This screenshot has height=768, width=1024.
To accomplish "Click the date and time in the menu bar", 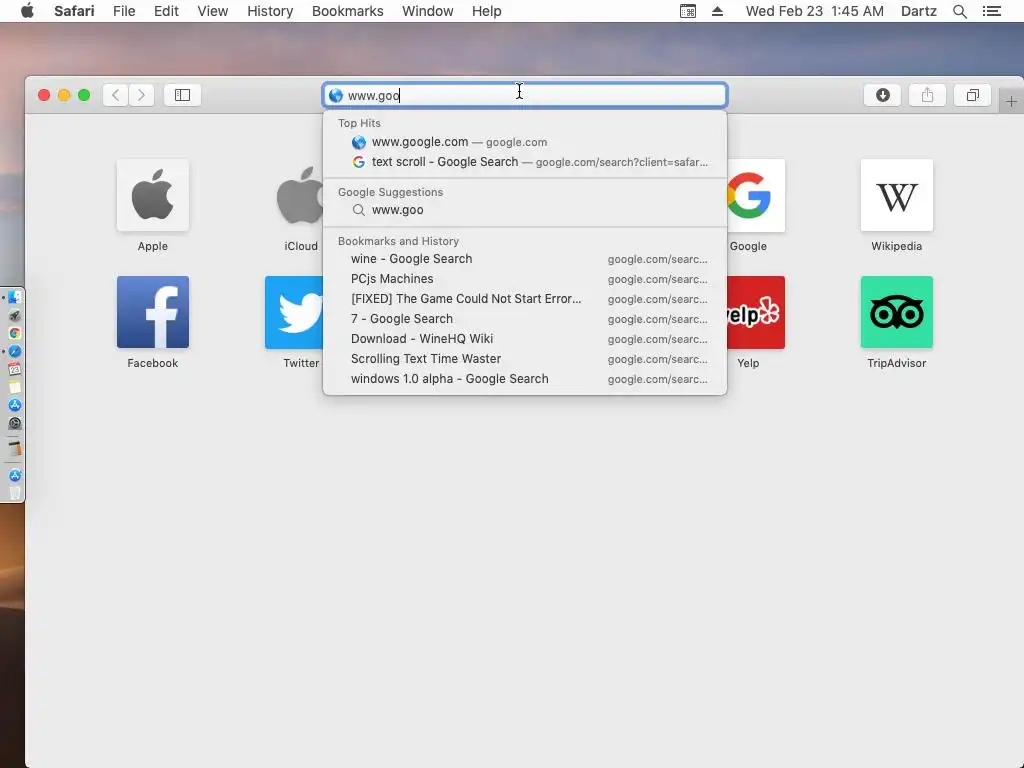I will pos(814,11).
